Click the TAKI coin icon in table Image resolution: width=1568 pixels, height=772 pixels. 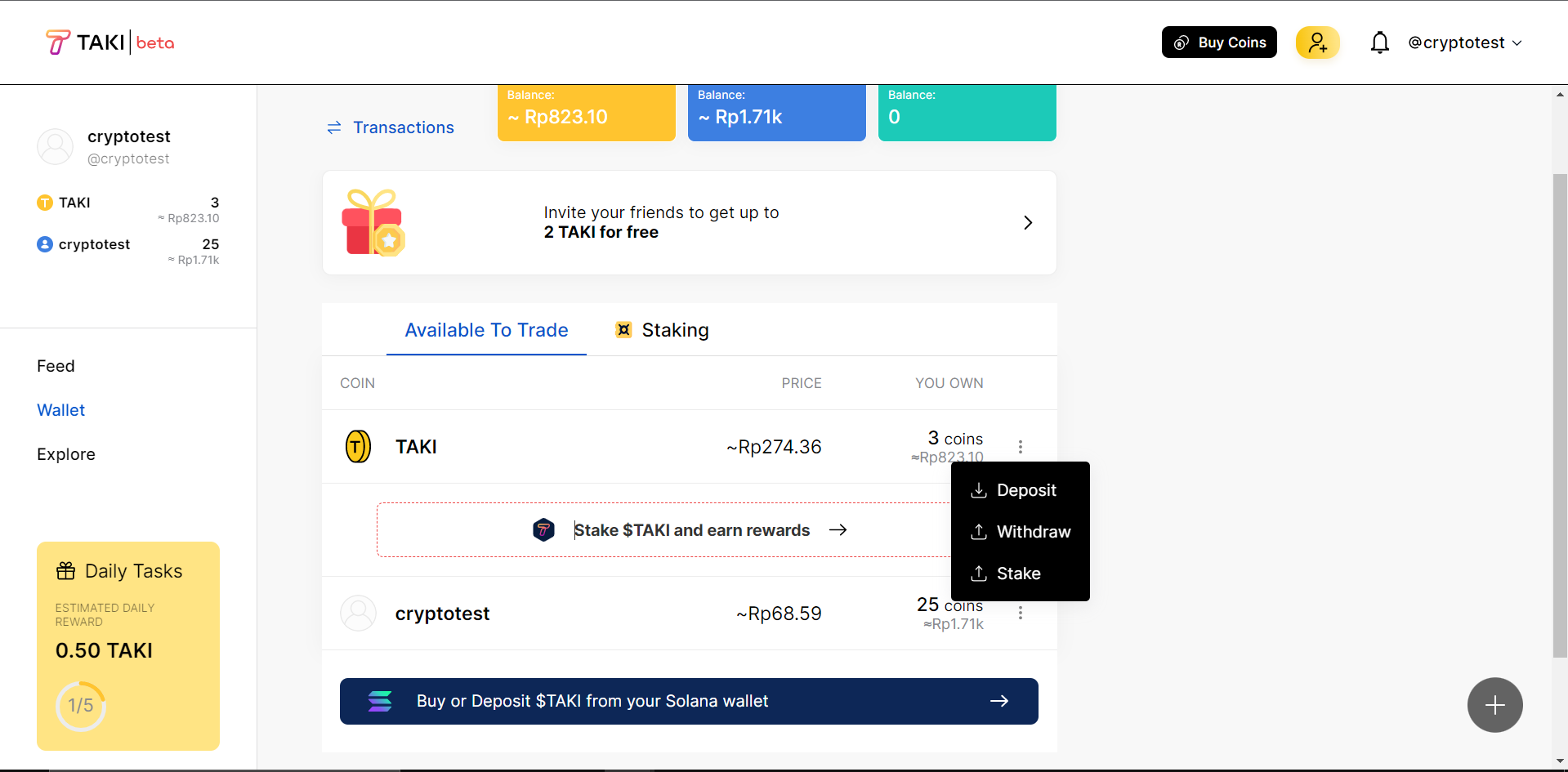click(358, 447)
